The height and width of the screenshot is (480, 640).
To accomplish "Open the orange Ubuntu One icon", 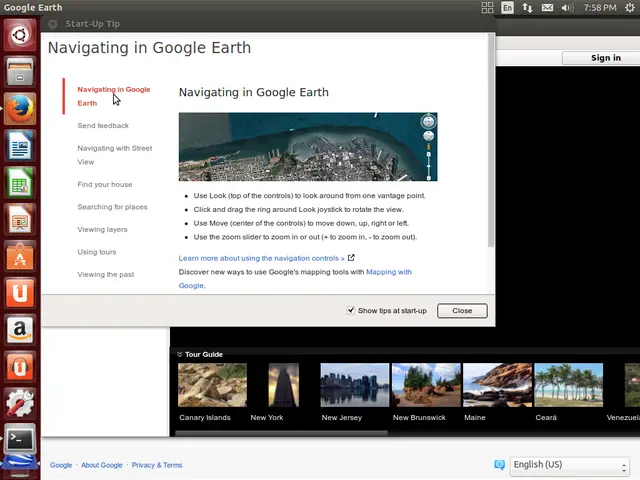I will click(x=20, y=293).
